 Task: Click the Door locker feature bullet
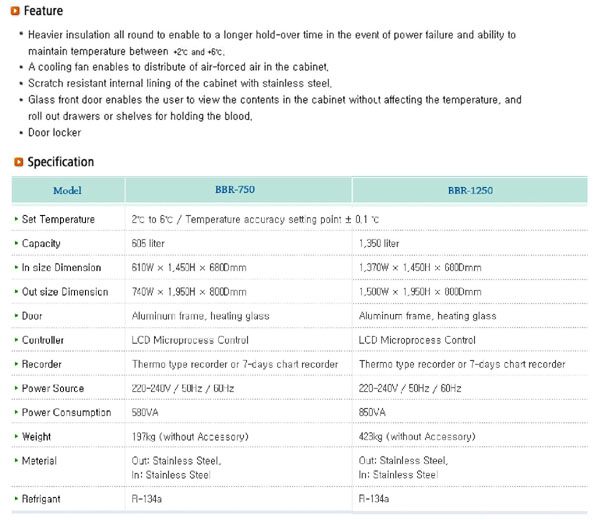55,133
